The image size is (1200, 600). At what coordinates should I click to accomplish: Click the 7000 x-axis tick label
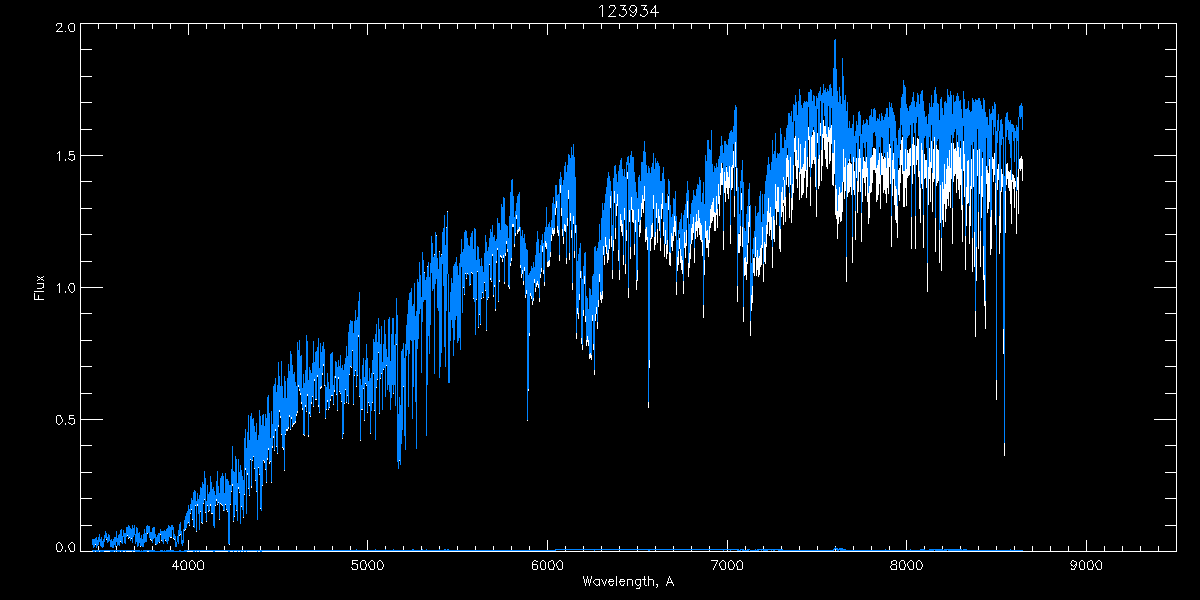[x=727, y=564]
